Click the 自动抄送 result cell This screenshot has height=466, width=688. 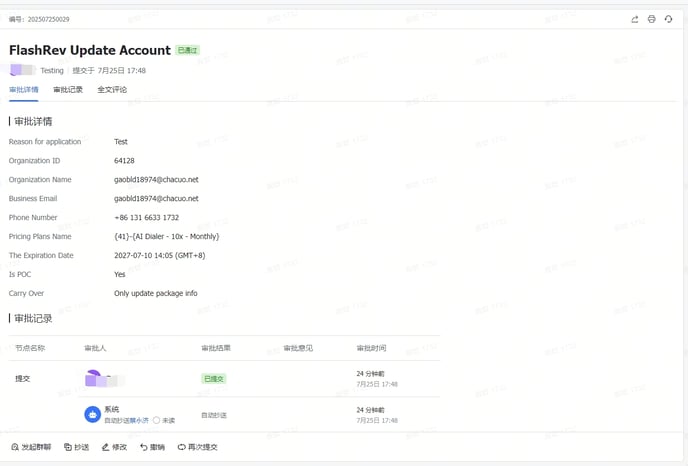(x=214, y=415)
